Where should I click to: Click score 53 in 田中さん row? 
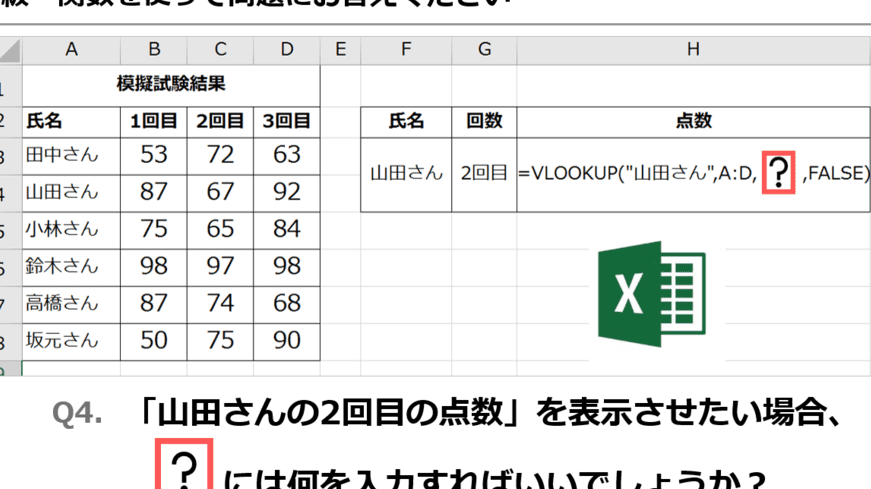click(154, 156)
